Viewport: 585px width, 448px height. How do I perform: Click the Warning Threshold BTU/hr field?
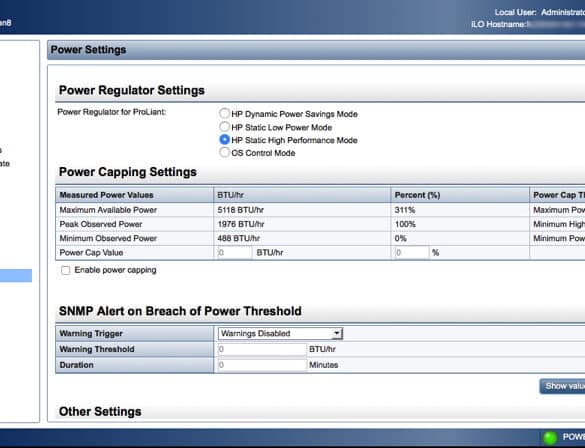(x=262, y=350)
